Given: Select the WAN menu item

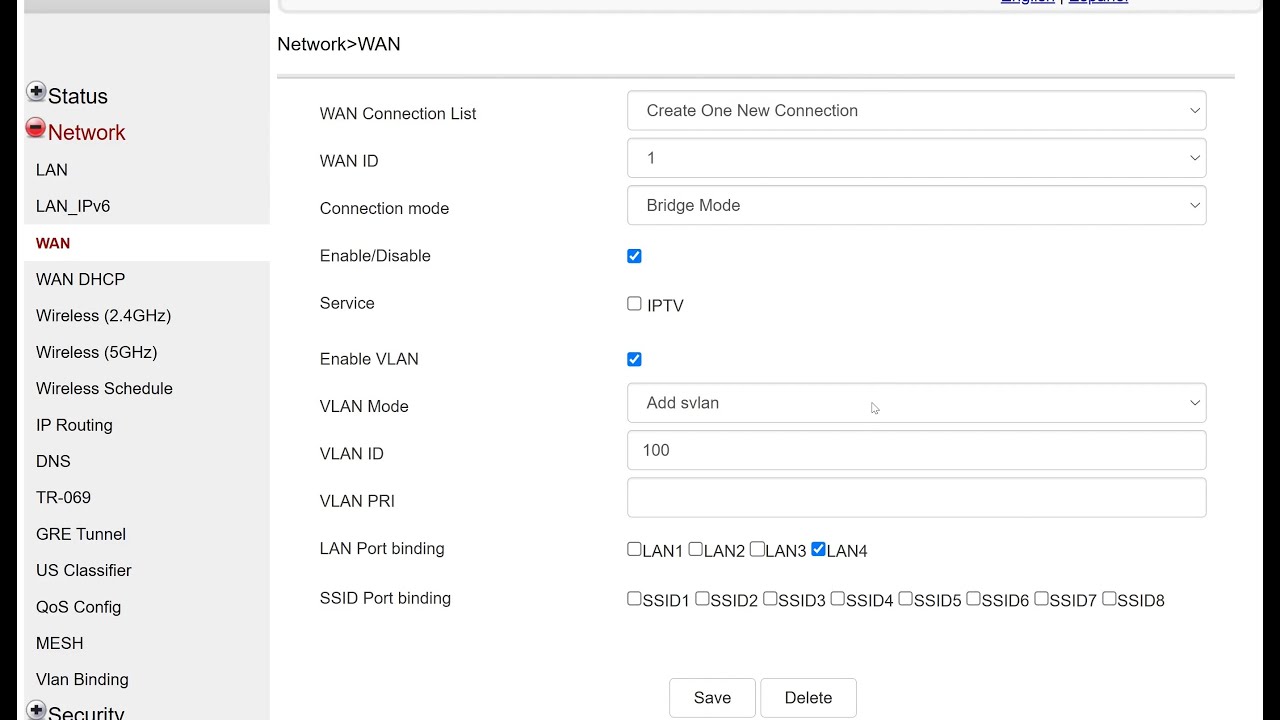Looking at the screenshot, I should point(53,243).
